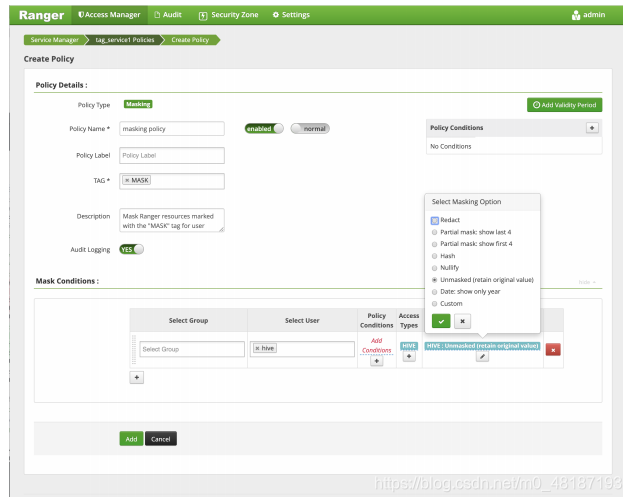Edit masking option with pencil icon

tap(482, 356)
